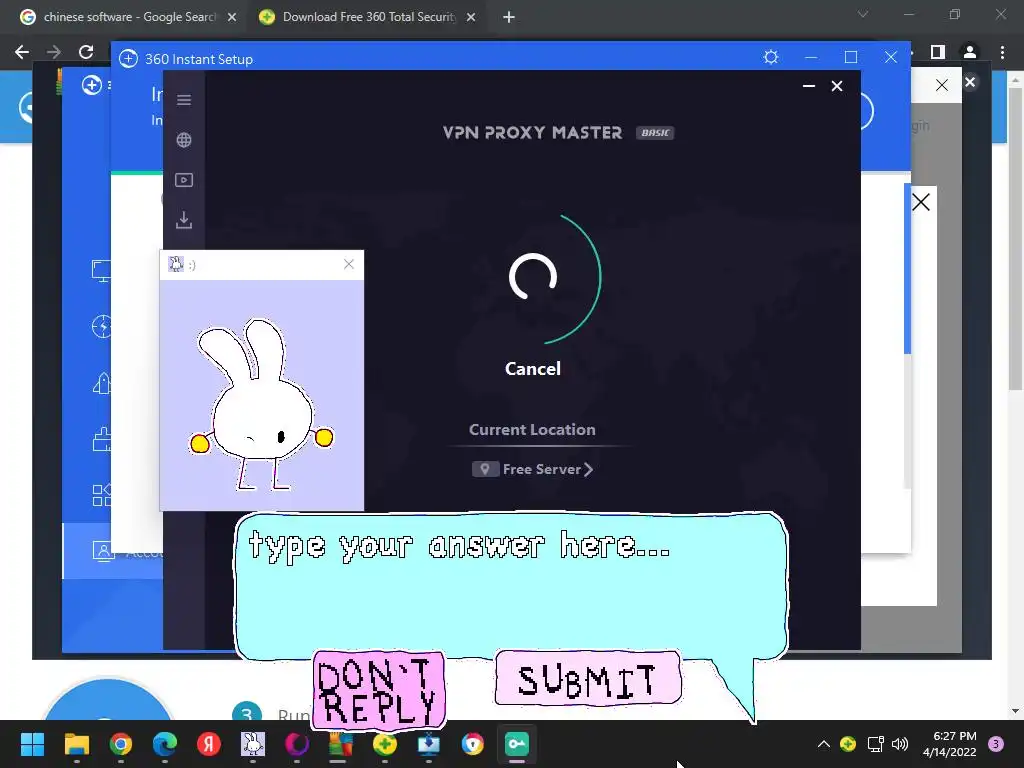Open the monitor checkup icon in 360 sidebar
Image resolution: width=1024 pixels, height=768 pixels.
click(x=101, y=270)
